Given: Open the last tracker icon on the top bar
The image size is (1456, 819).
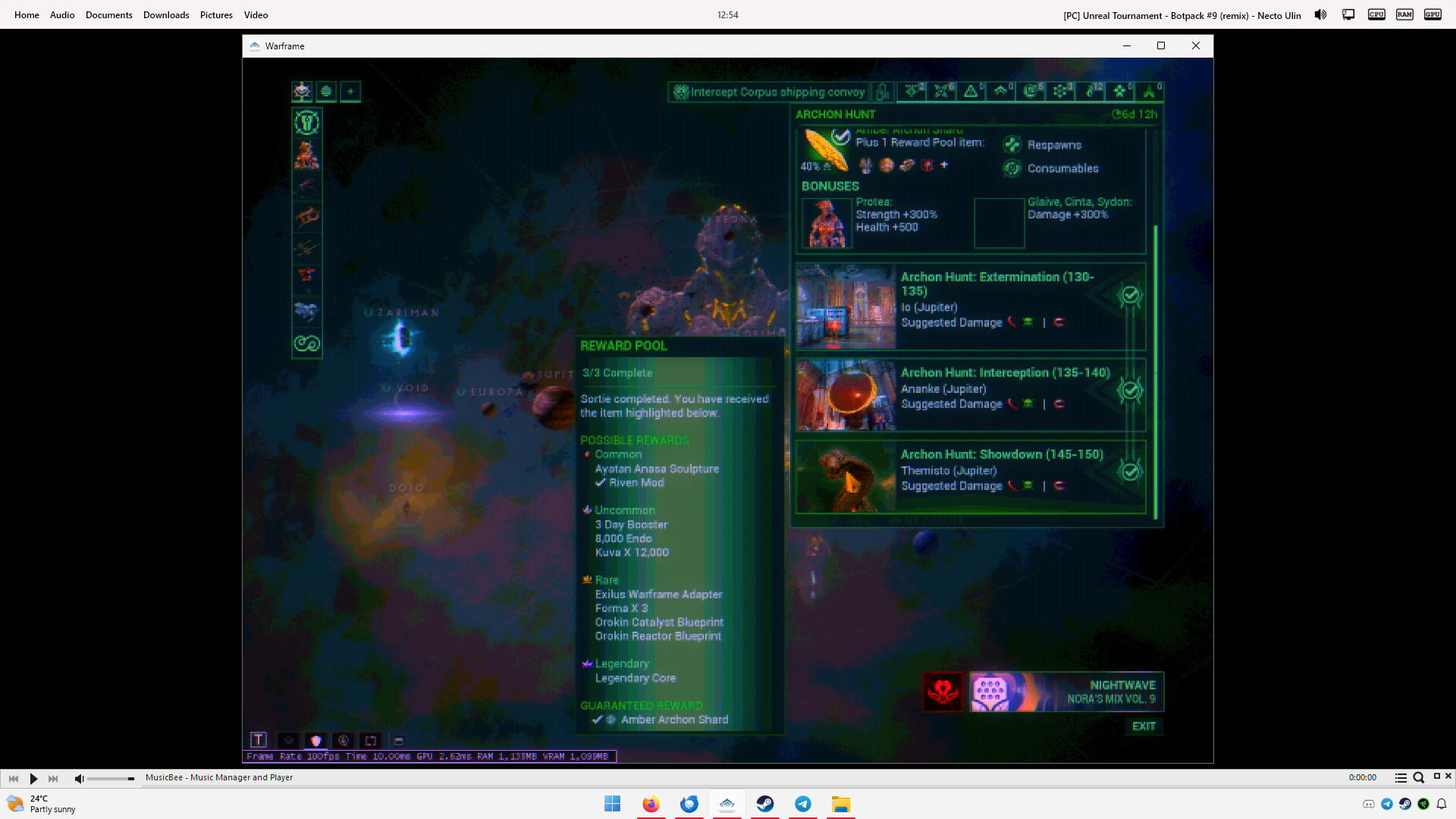Looking at the screenshot, I should point(1150,92).
